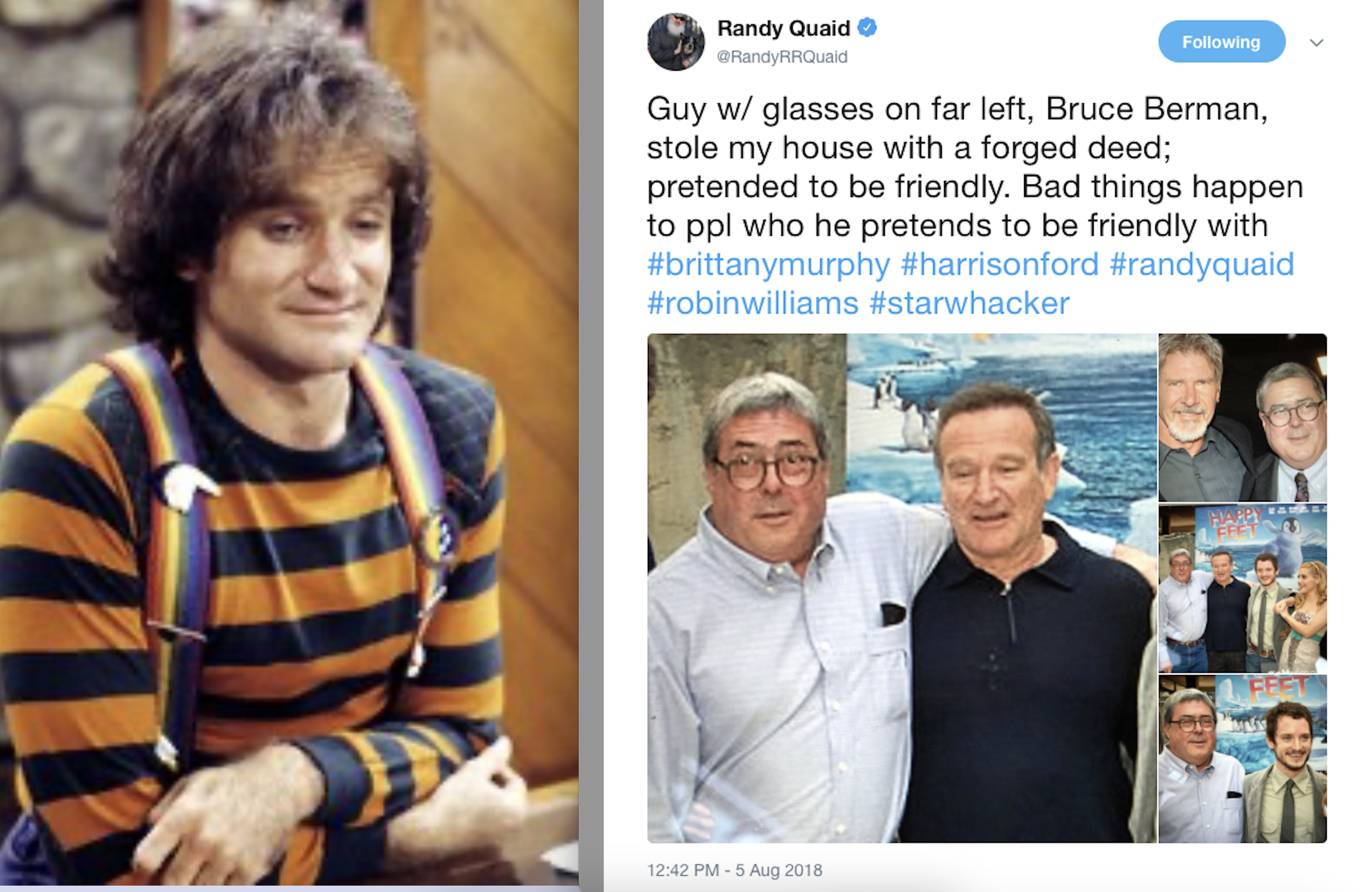
Task: Open the Randy Quaid display name
Action: (x=783, y=28)
